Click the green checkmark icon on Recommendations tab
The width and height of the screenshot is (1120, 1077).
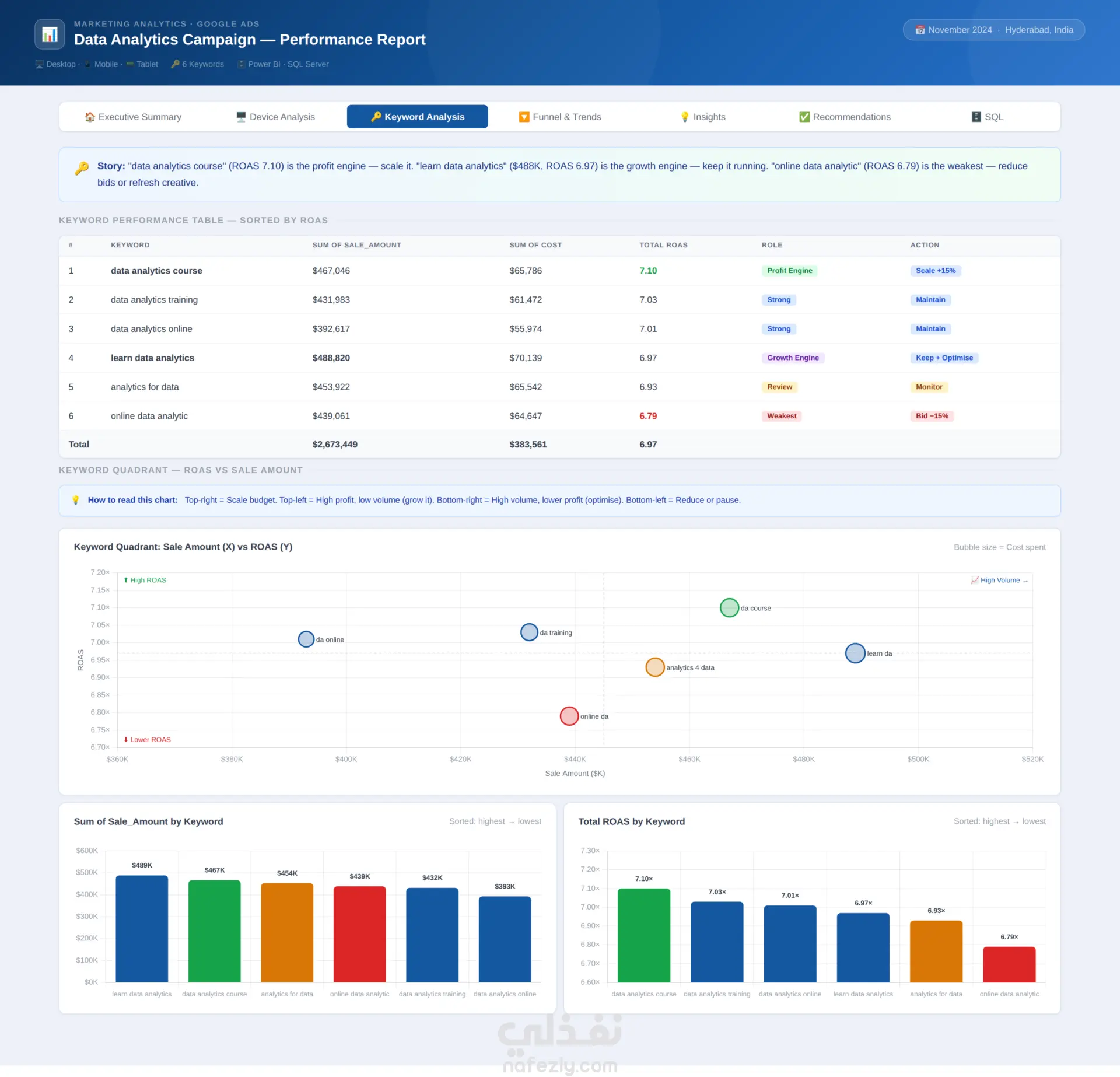point(804,117)
